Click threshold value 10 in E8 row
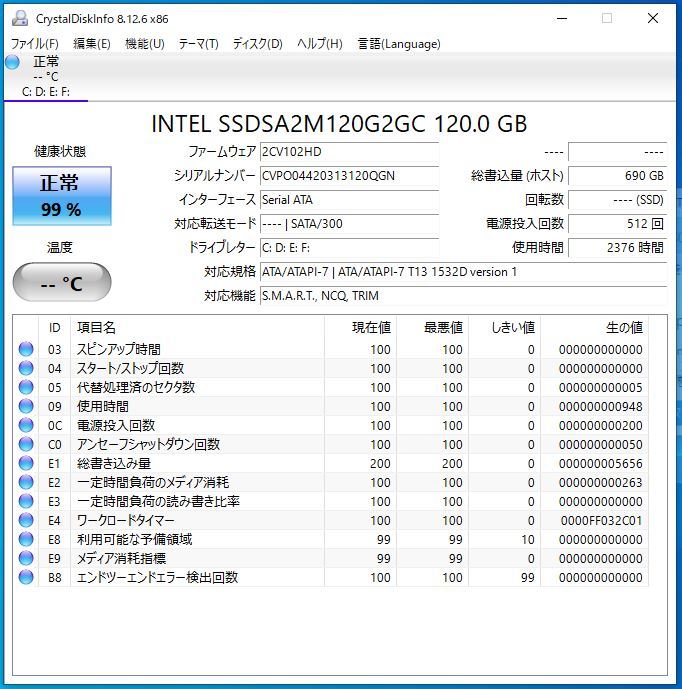 click(x=528, y=540)
